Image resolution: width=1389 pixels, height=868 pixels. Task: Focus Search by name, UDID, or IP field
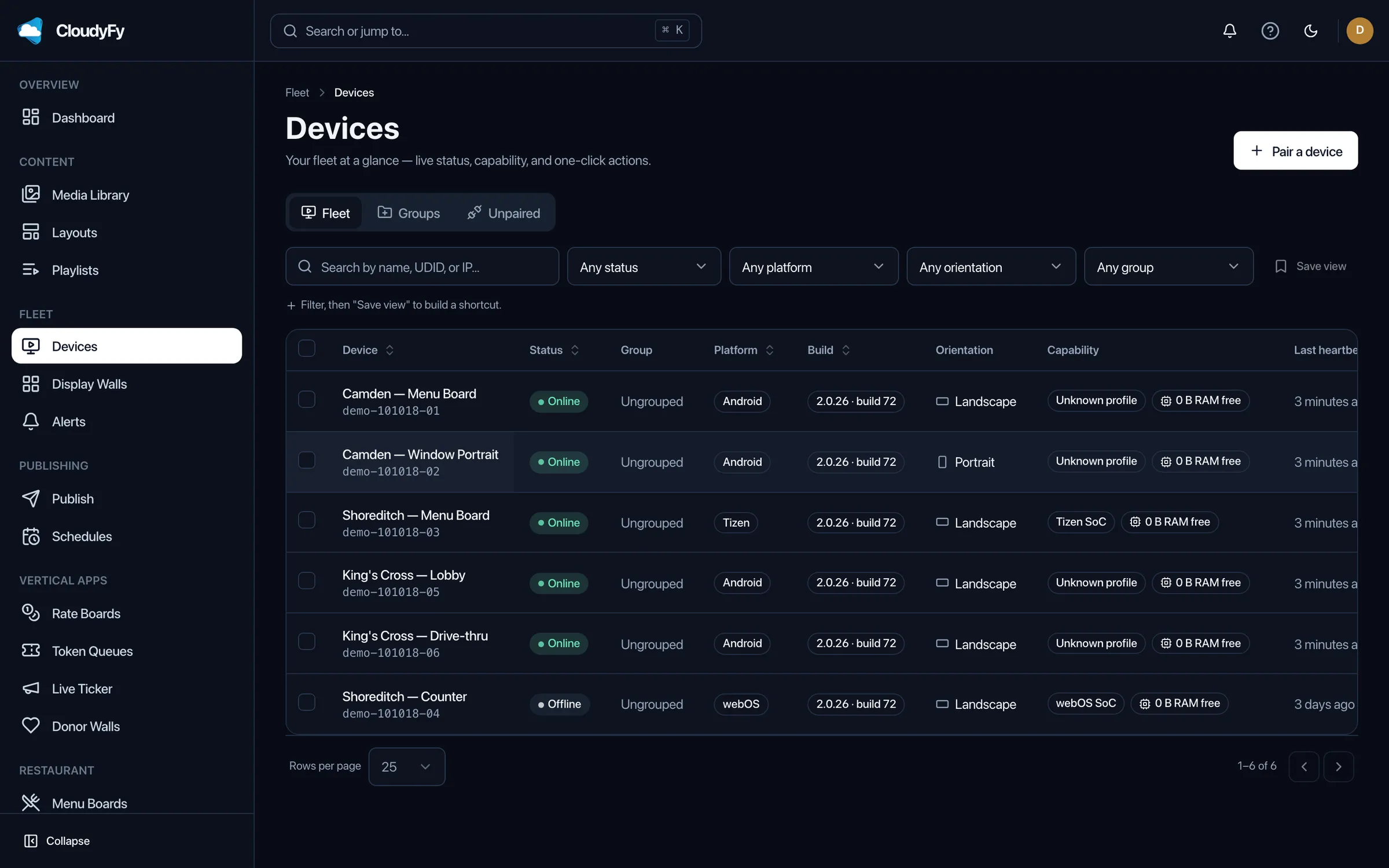tap(422, 266)
